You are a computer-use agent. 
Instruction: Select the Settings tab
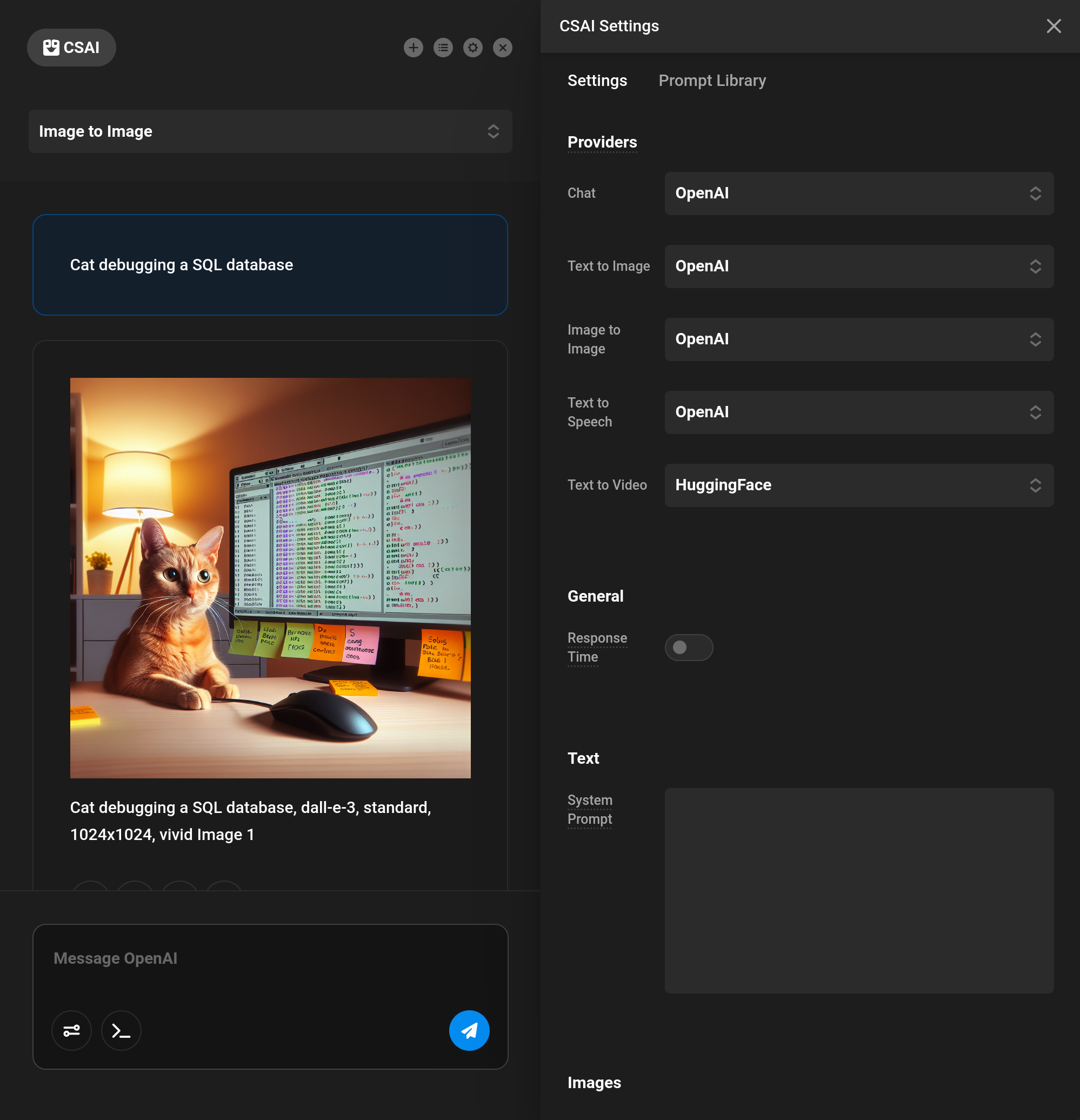(597, 81)
